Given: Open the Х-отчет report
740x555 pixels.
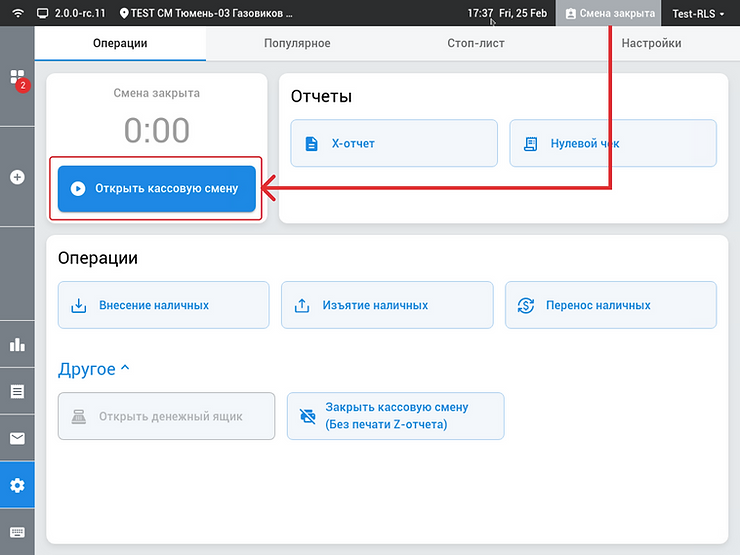Looking at the screenshot, I should [394, 143].
